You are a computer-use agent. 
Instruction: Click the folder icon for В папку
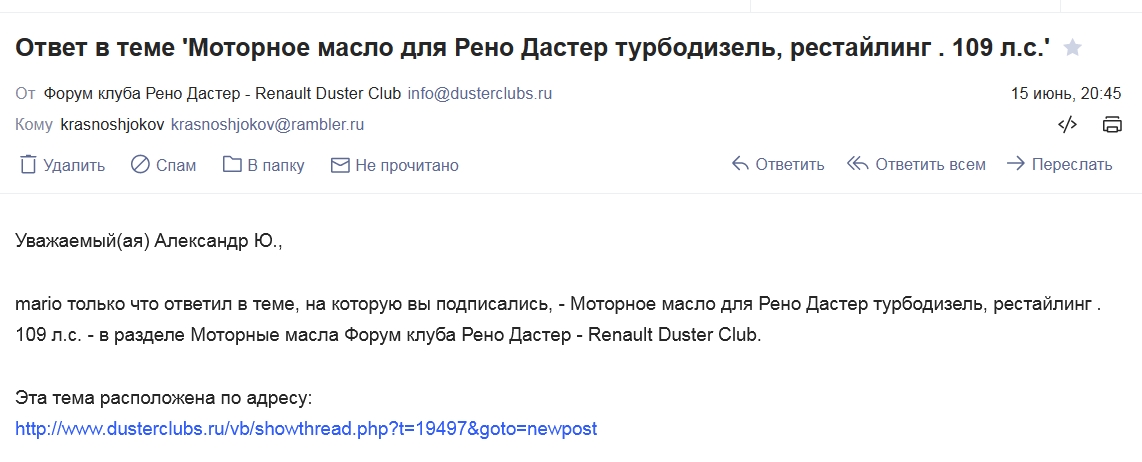tap(232, 165)
